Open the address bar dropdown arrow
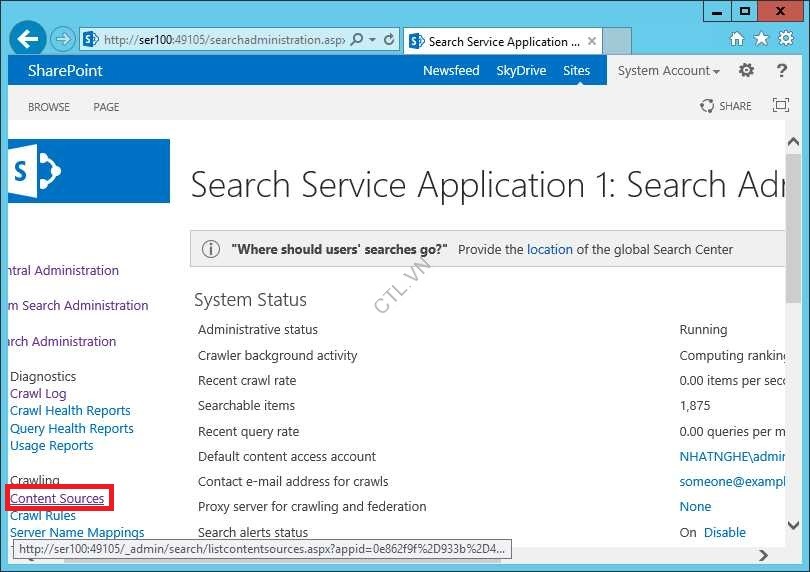 tap(372, 40)
